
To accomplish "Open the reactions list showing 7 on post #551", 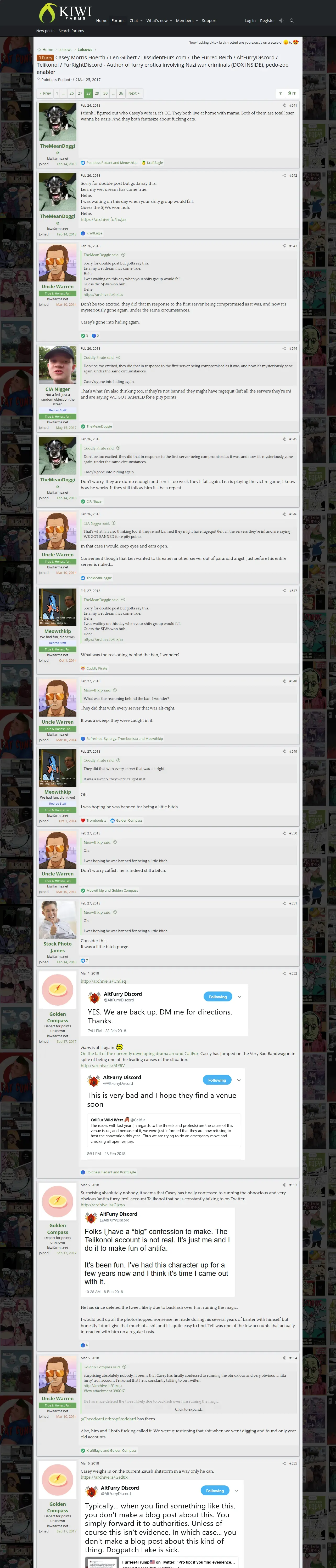I will pyautogui.click(x=85, y=960).
